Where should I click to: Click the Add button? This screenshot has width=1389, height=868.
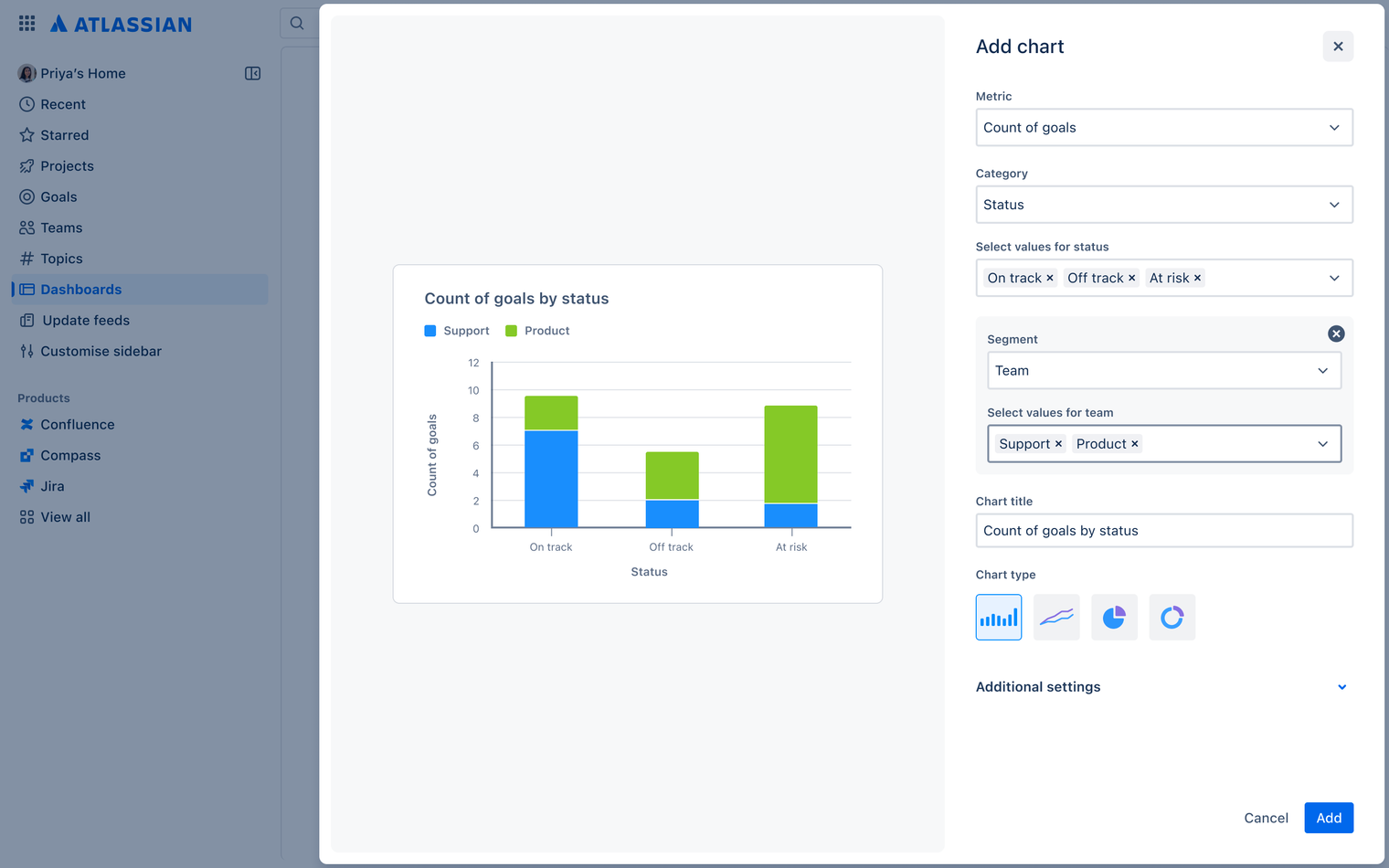coord(1329,818)
